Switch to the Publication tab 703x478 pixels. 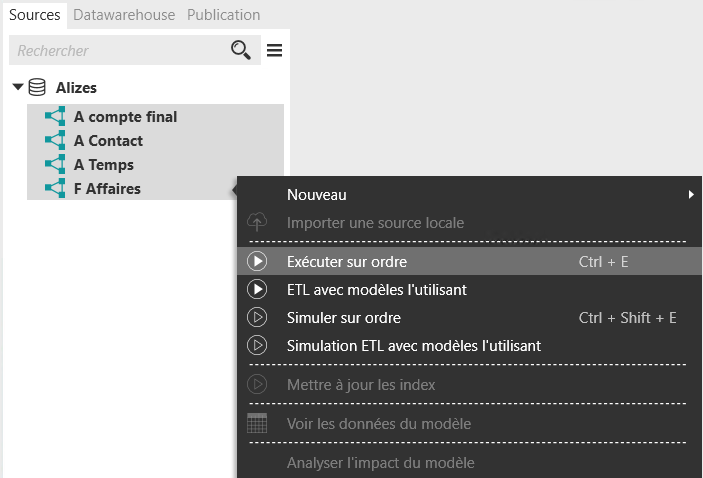point(223,15)
